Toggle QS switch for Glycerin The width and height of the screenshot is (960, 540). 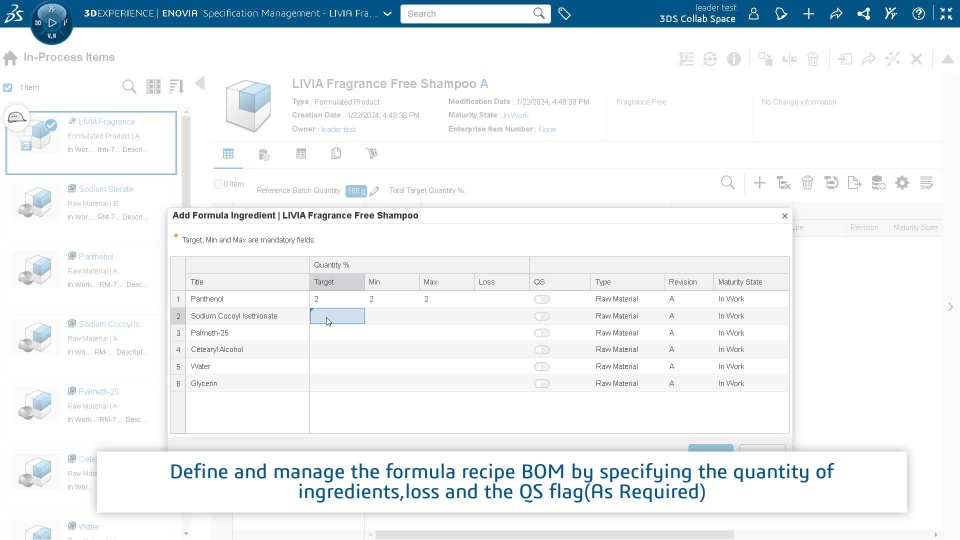(x=542, y=384)
